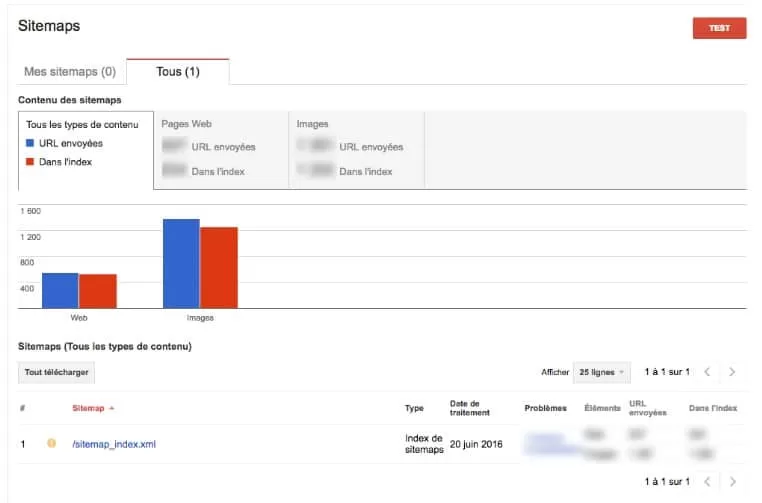Click bottom 1 à 1 sur 1 pagination text
The height and width of the screenshot is (503, 762).
click(x=667, y=482)
